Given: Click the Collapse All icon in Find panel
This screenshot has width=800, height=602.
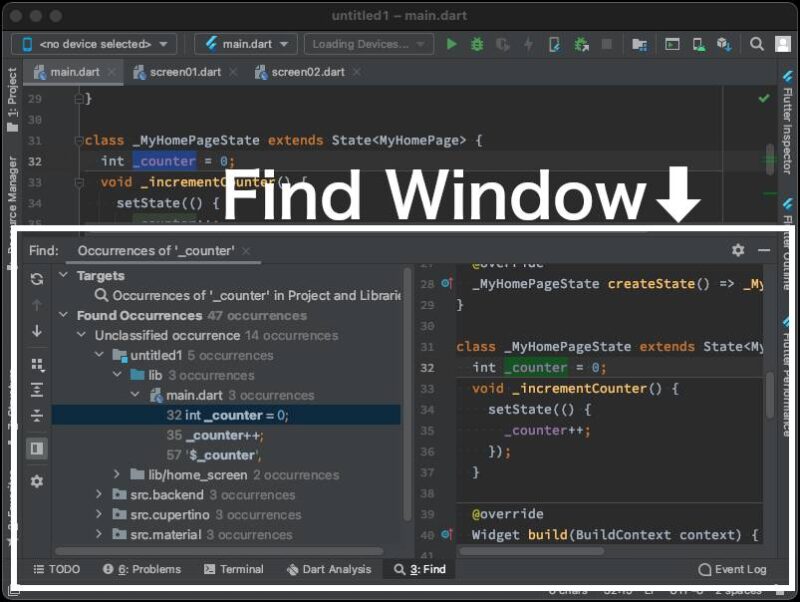Looking at the screenshot, I should tap(37, 415).
